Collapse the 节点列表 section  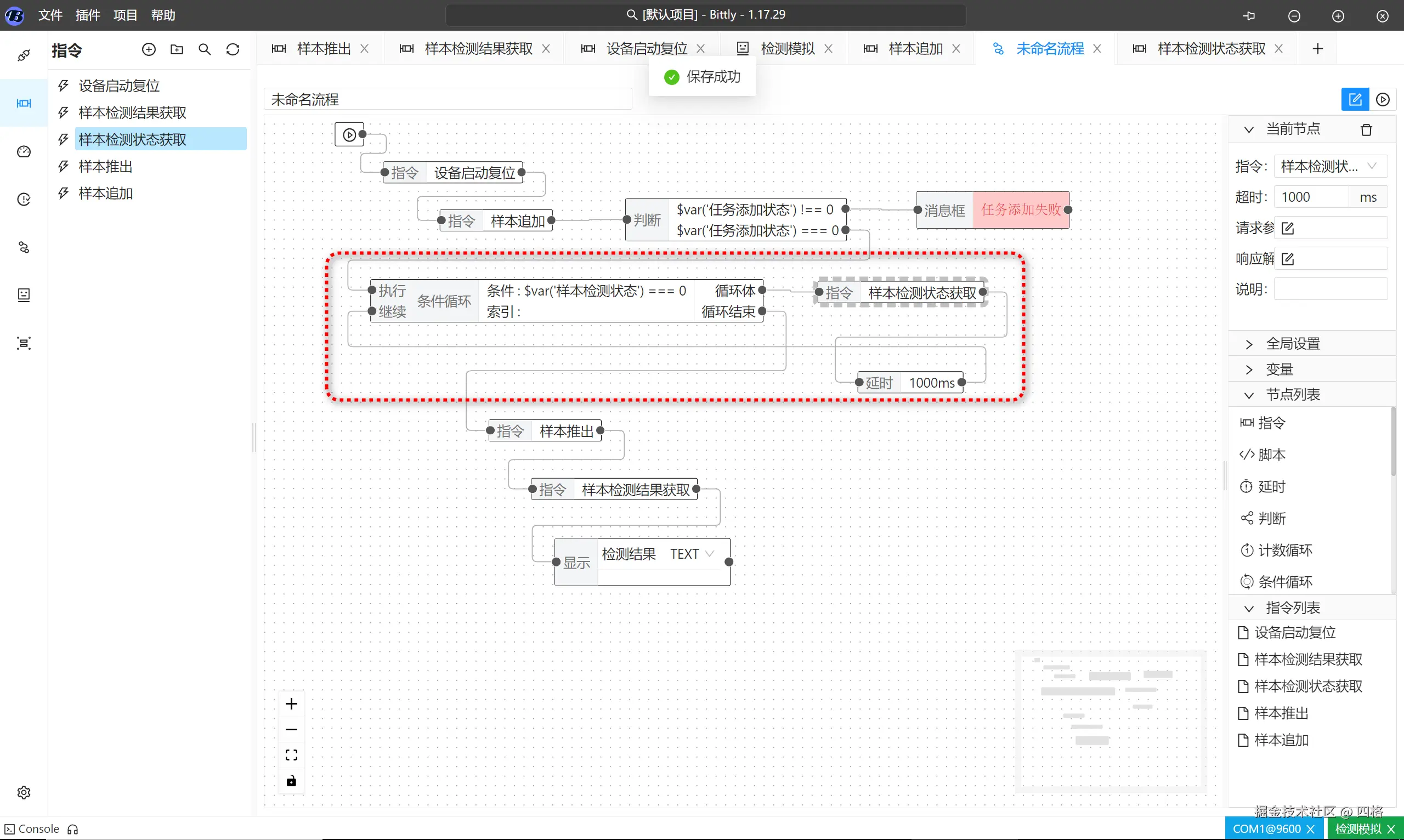pos(1293,395)
